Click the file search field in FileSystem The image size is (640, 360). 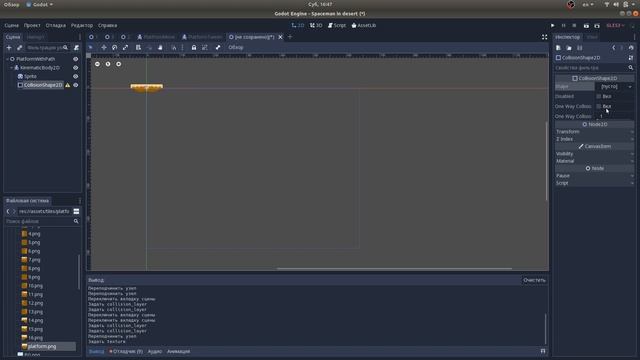42,221
